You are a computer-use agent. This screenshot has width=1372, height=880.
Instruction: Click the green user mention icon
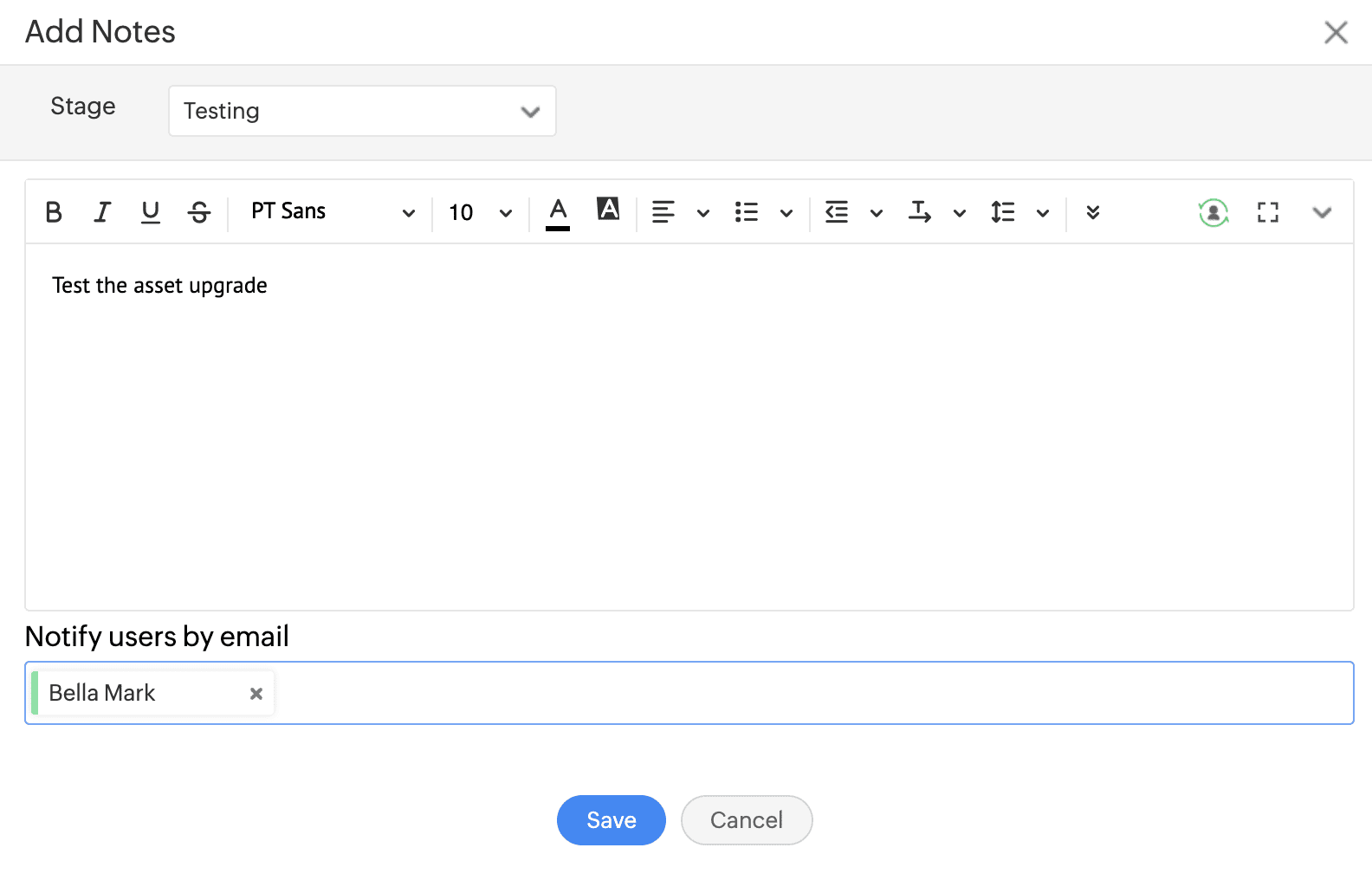1213,212
